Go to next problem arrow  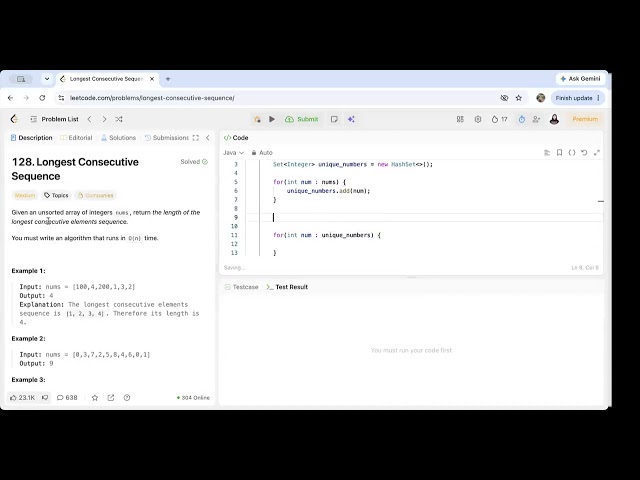[104, 119]
